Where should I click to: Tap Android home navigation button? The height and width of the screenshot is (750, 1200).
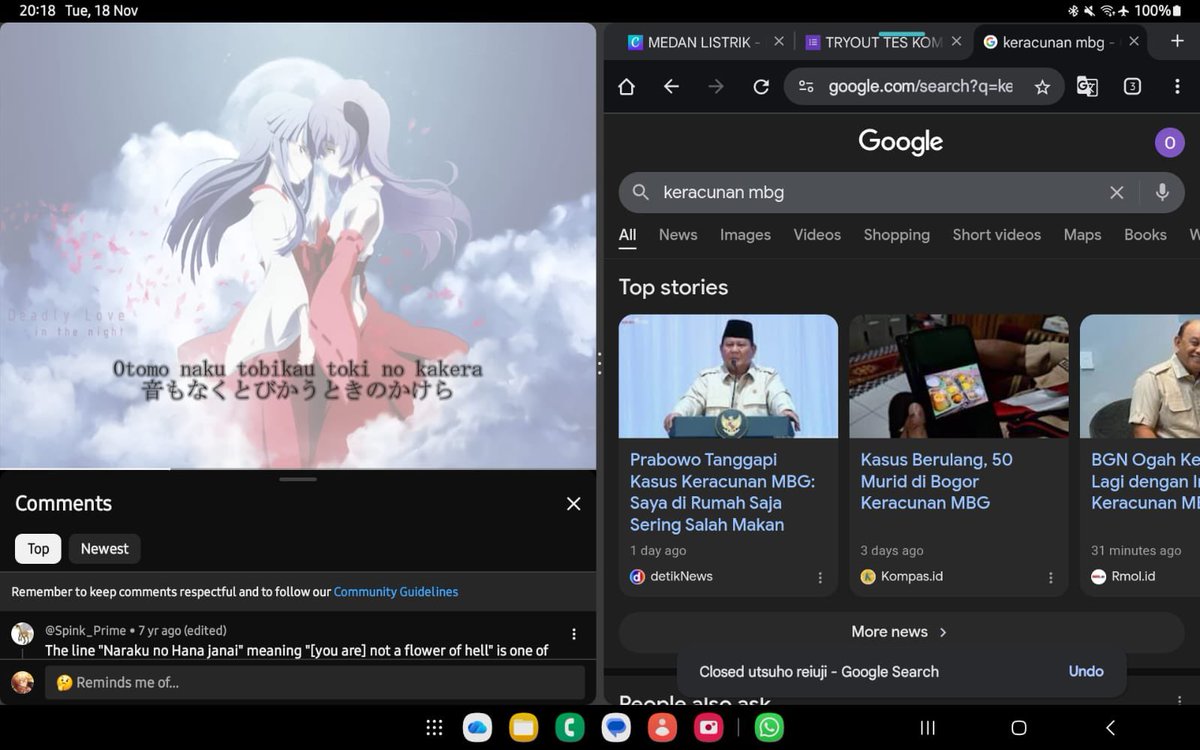1019,728
